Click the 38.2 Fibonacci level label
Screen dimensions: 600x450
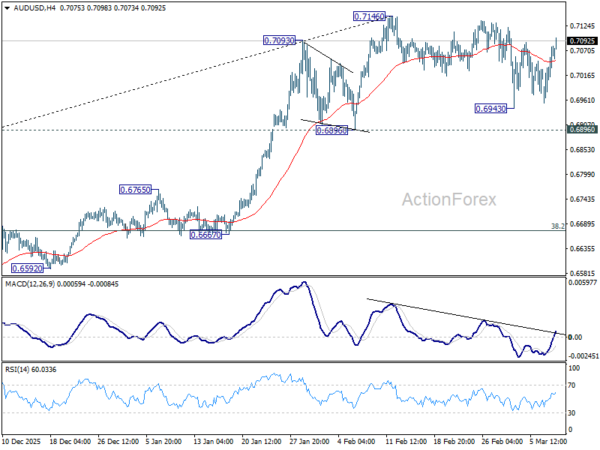[558, 227]
